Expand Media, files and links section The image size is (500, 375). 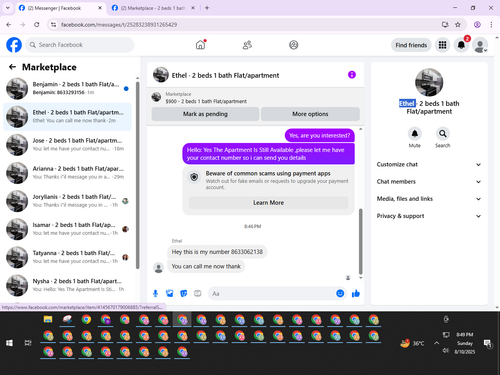click(x=429, y=199)
